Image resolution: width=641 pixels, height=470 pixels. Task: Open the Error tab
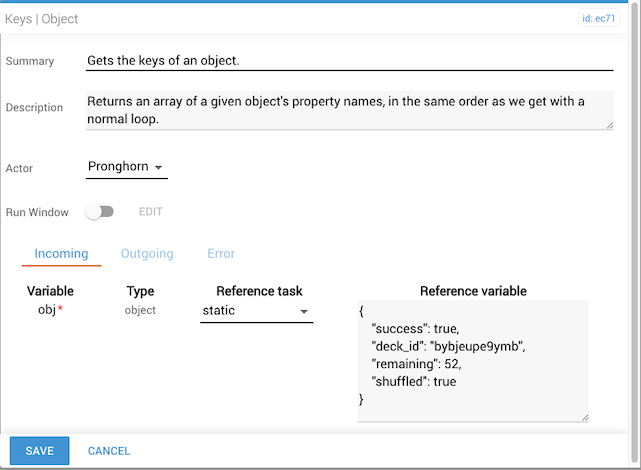coord(221,254)
